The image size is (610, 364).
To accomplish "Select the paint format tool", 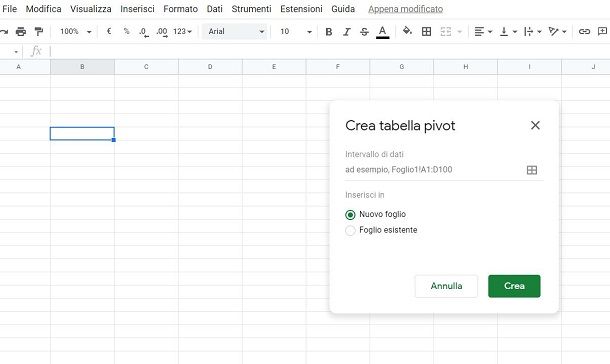I will (39, 32).
